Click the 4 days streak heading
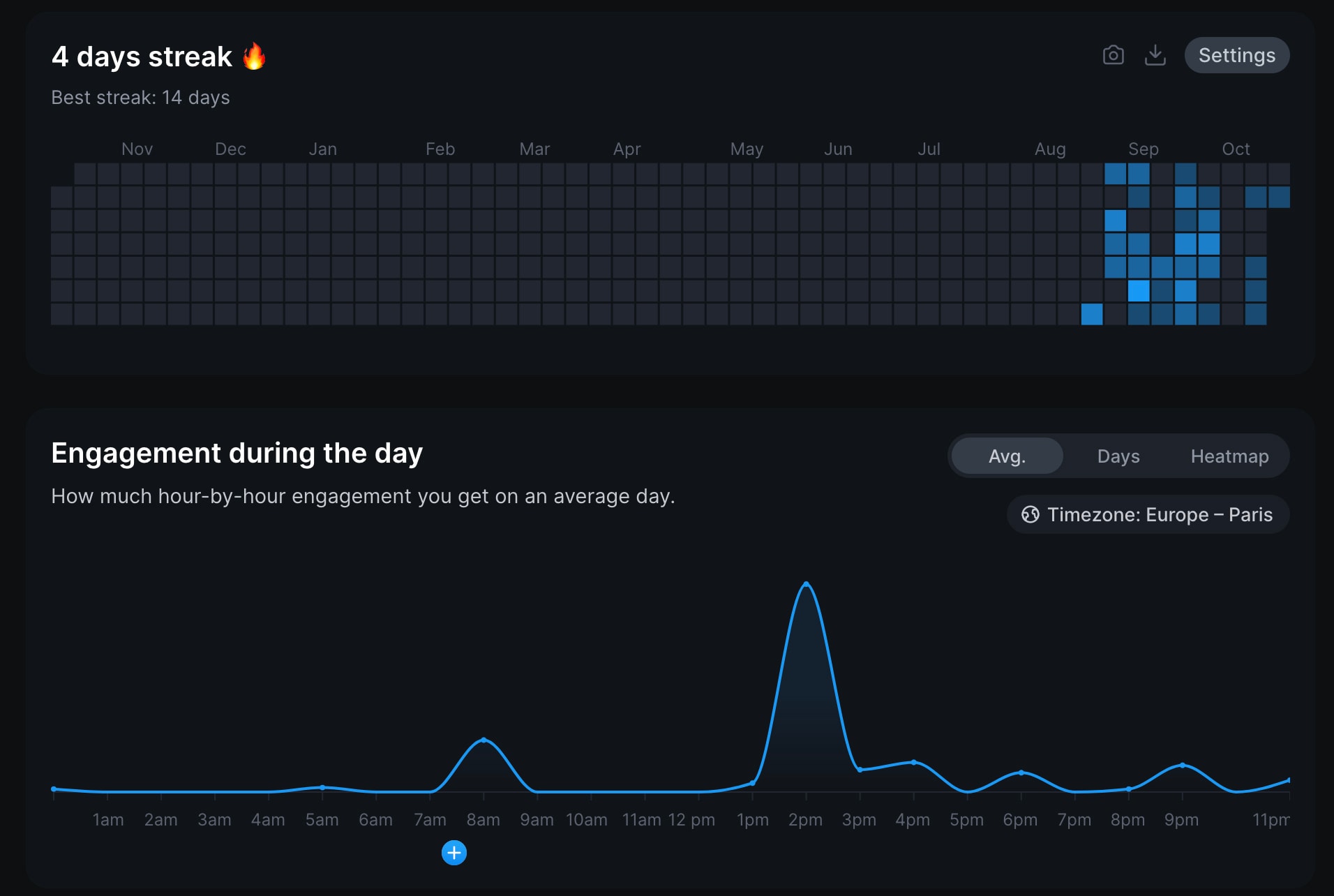1334x896 pixels. pos(141,56)
